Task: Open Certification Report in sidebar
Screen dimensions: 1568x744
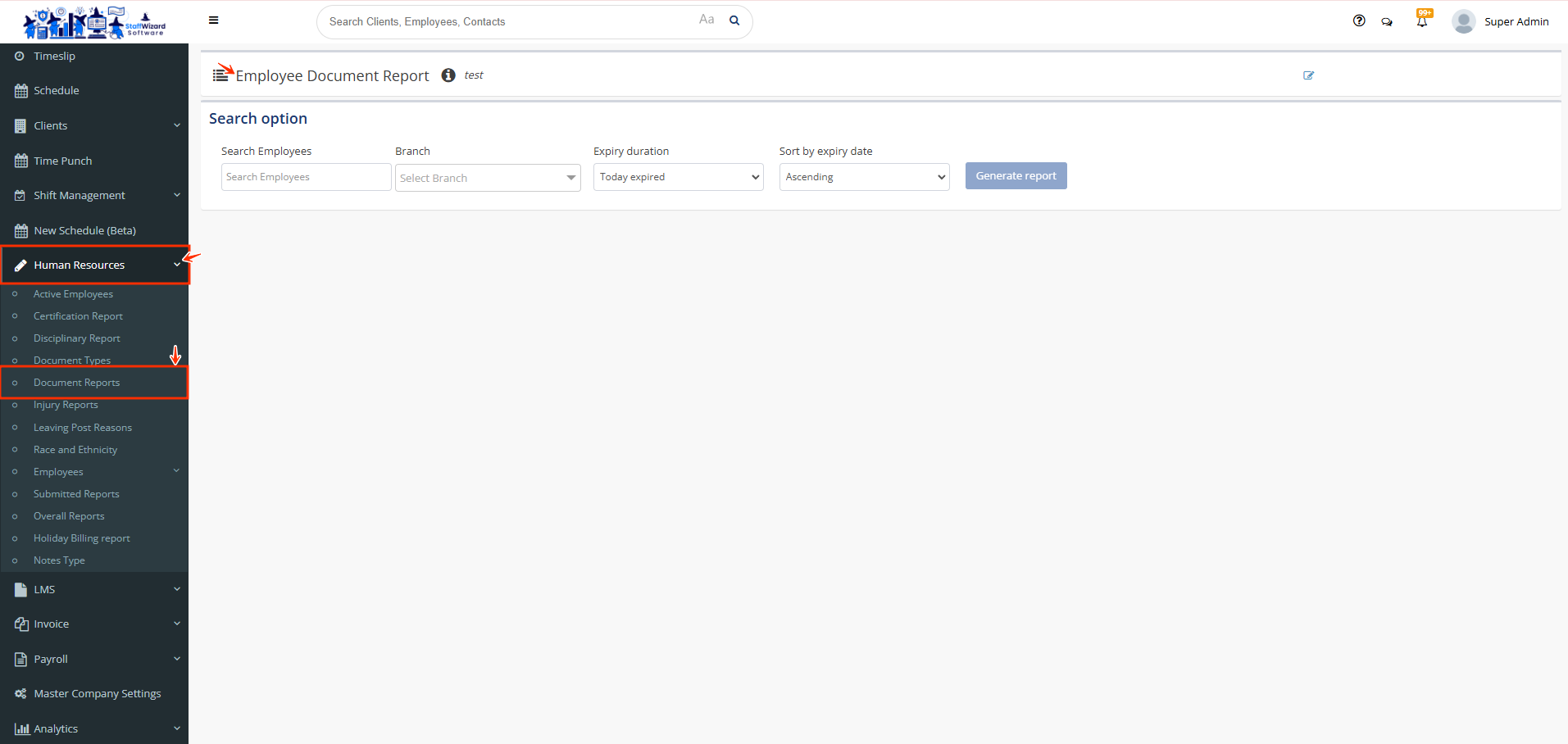Action: (x=78, y=316)
